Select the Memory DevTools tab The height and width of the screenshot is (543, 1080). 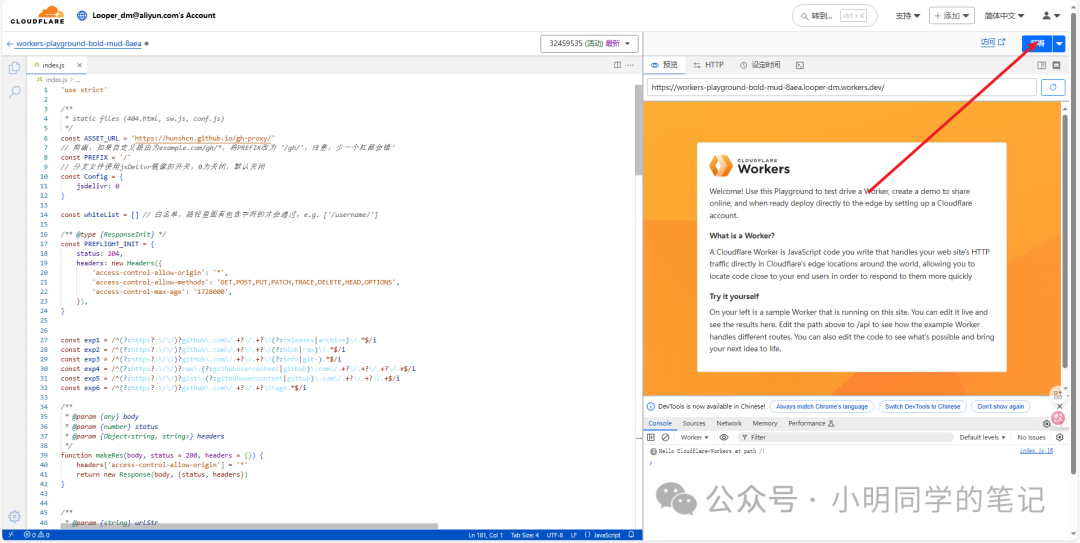pos(765,424)
